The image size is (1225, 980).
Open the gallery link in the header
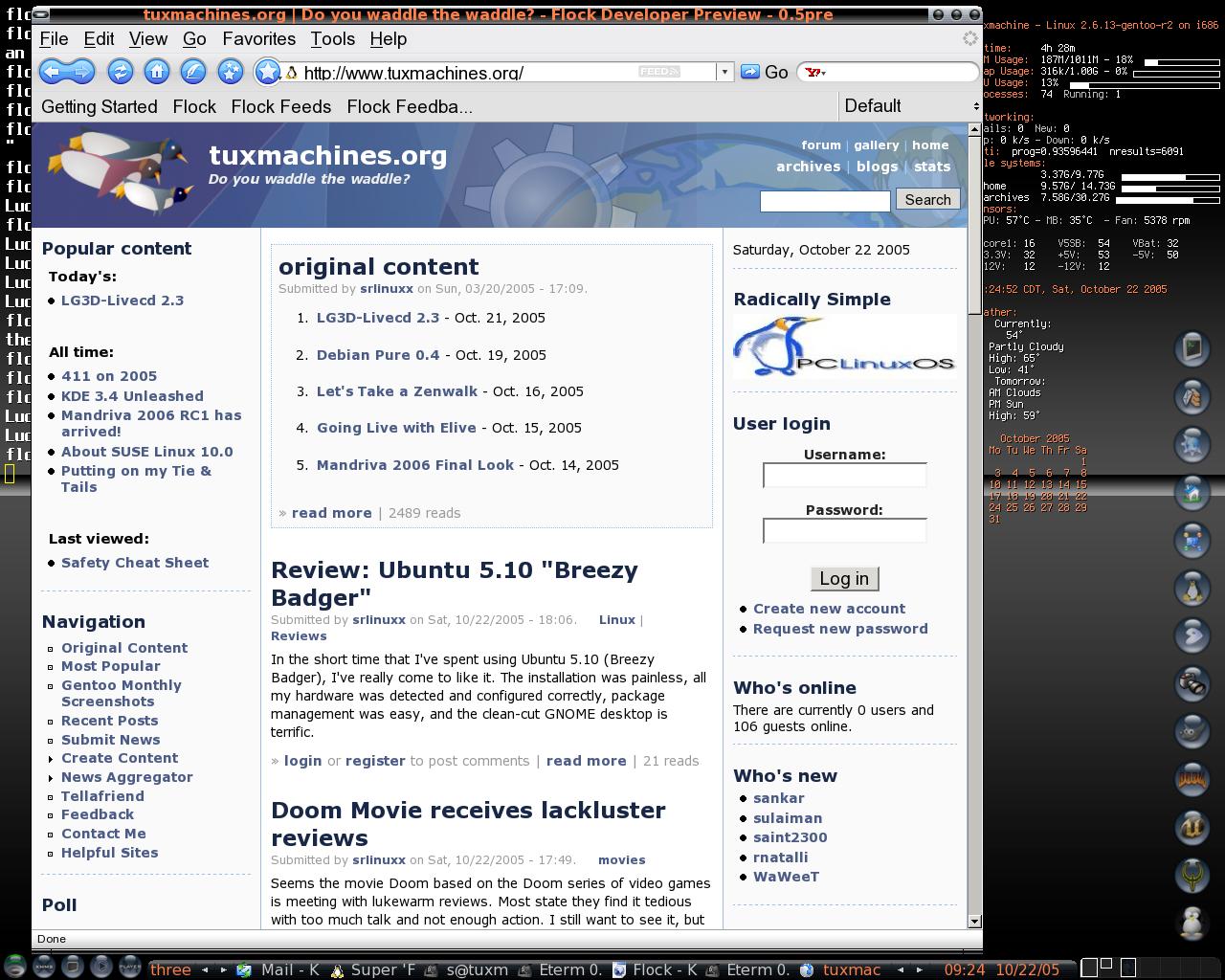[877, 145]
